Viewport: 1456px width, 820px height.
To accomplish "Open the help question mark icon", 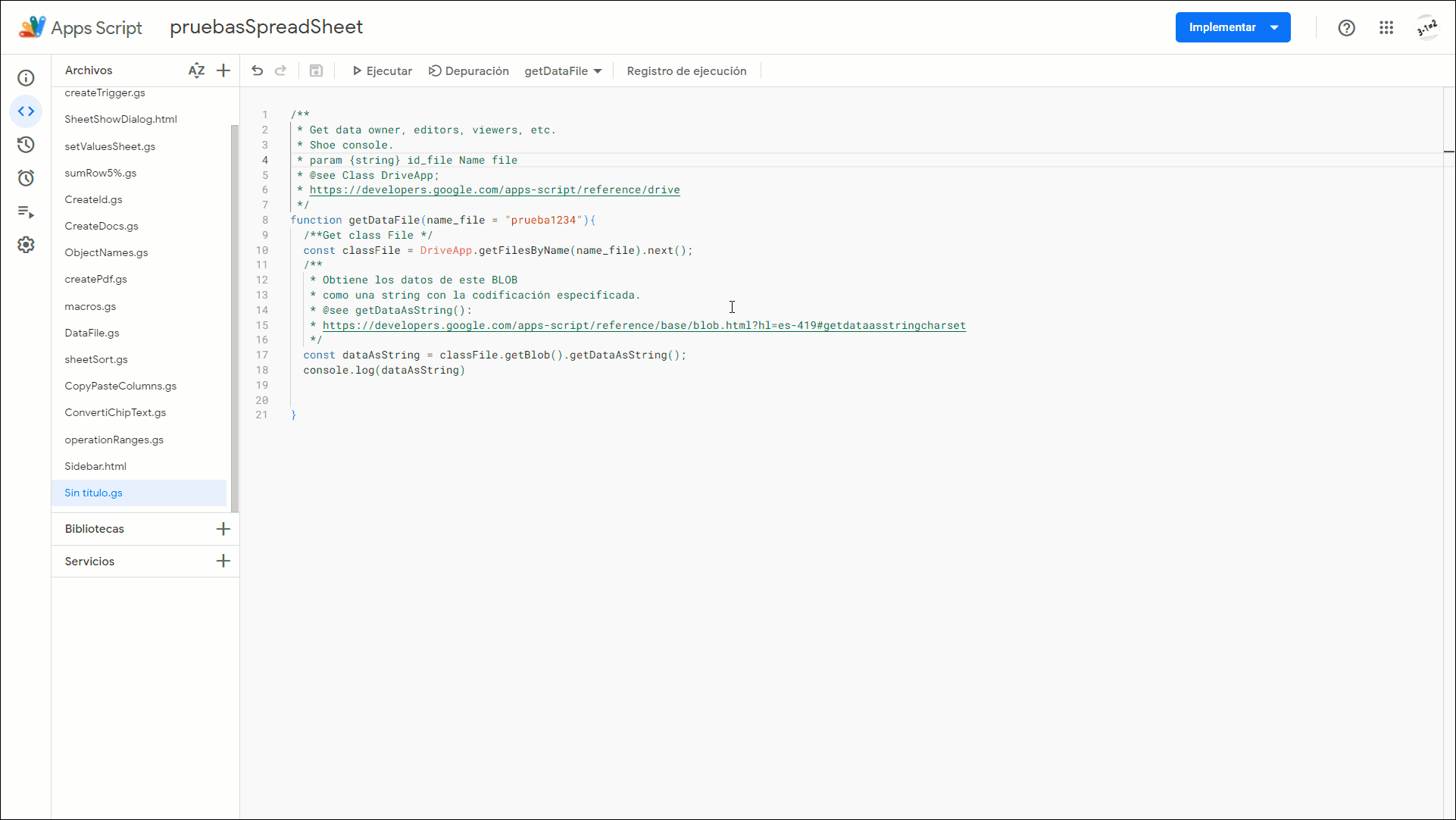I will [1346, 27].
